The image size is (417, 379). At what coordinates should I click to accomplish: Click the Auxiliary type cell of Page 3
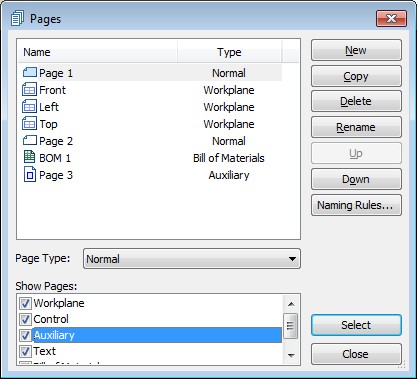(x=229, y=175)
